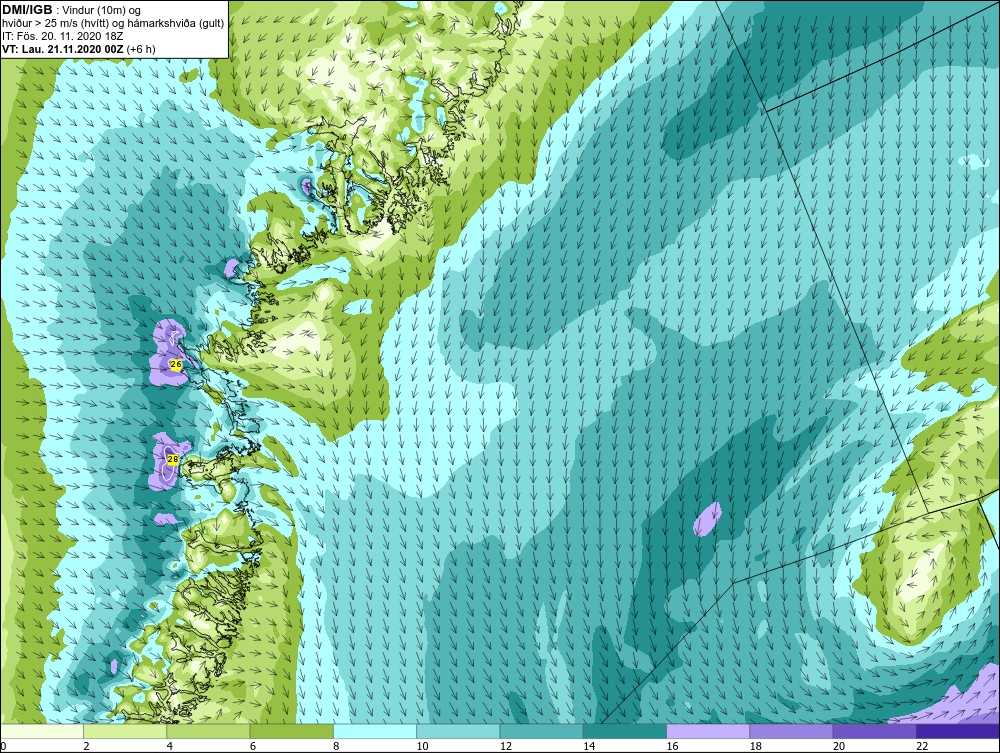
Task: Click the yellow gust marker labeled 28
Action: click(x=172, y=458)
